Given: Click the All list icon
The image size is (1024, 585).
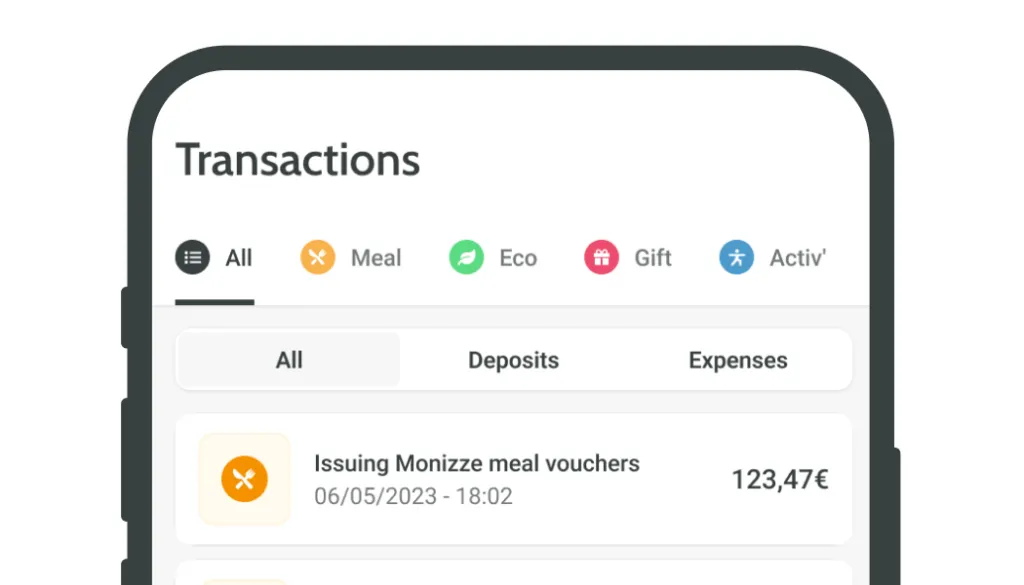Looking at the screenshot, I should point(193,258).
